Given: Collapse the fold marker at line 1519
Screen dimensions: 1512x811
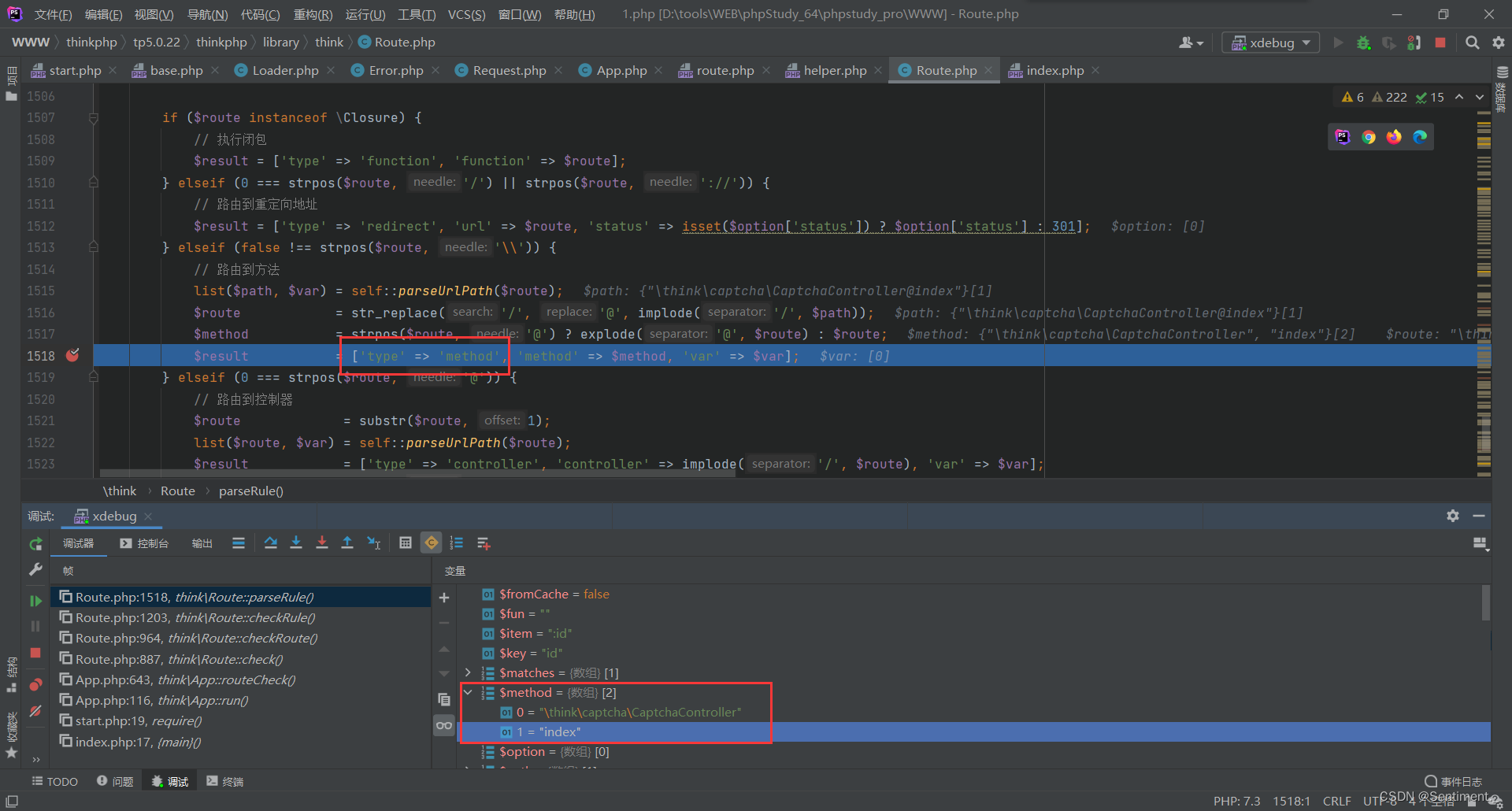Looking at the screenshot, I should click(x=94, y=377).
